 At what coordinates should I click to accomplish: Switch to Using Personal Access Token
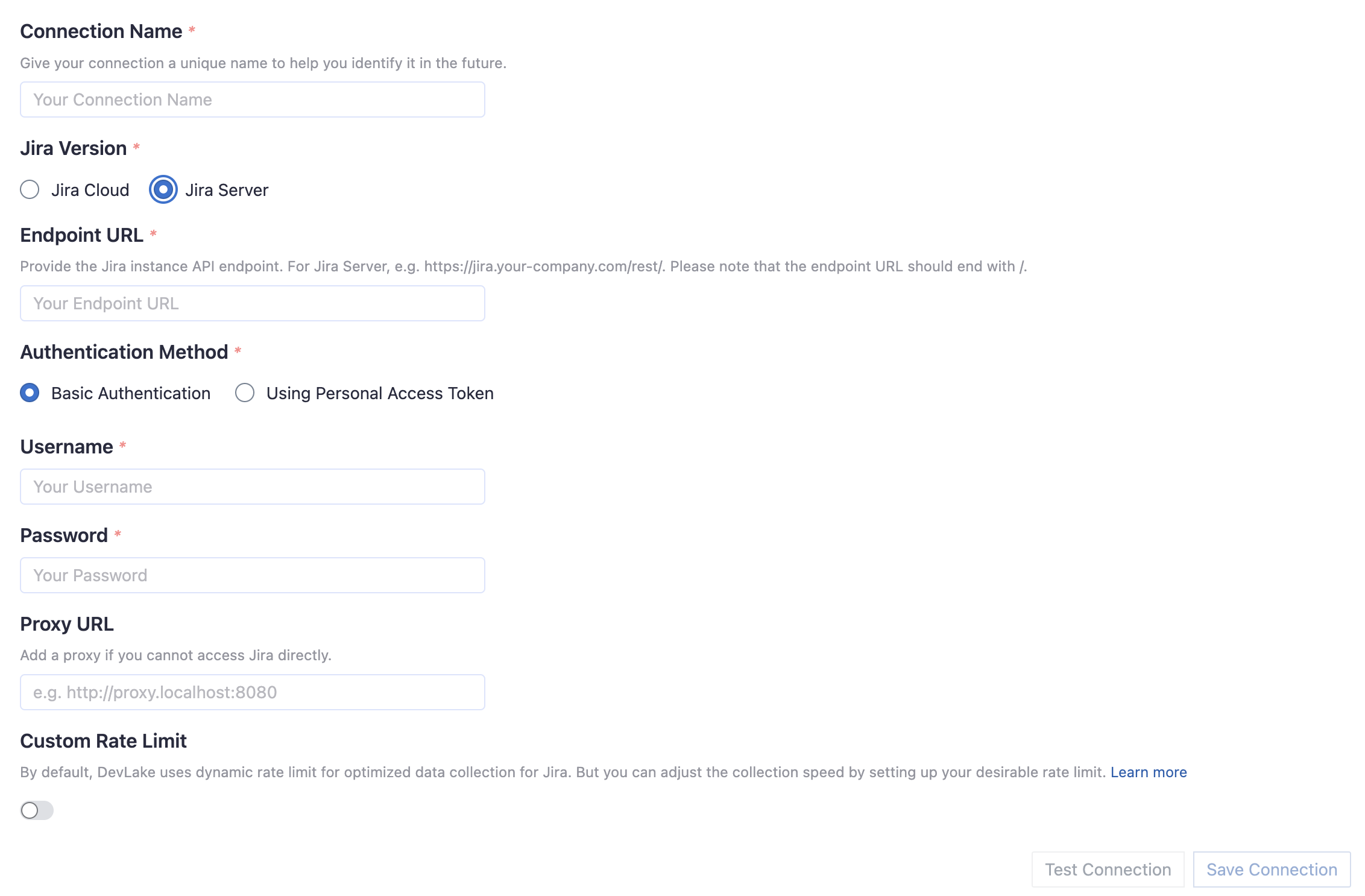[245, 393]
